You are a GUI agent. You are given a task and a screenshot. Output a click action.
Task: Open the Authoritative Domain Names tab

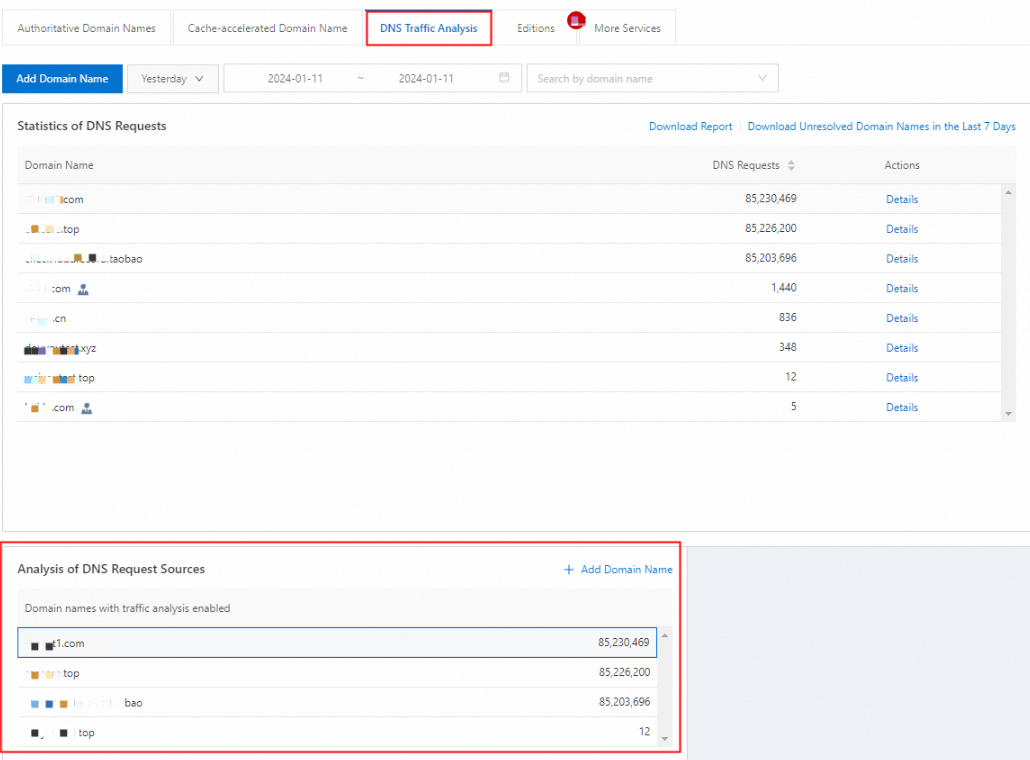pyautogui.click(x=86, y=28)
